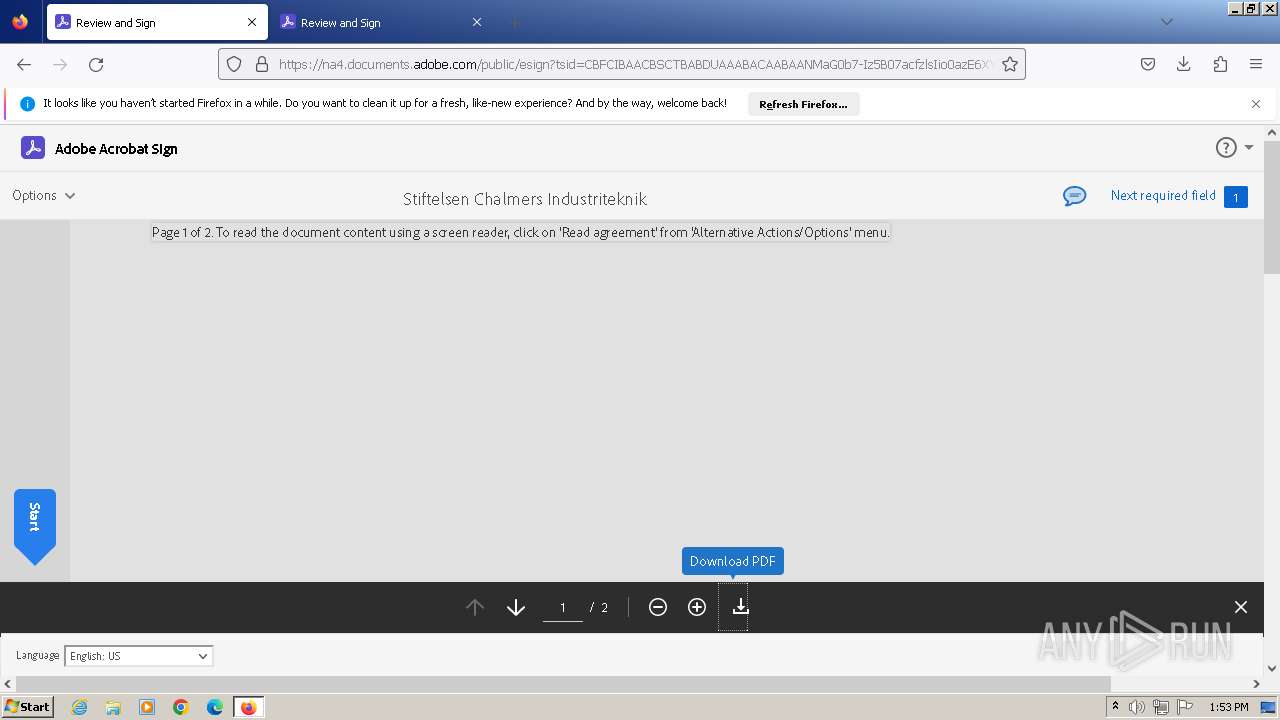Open a new tab with plus button
The height and width of the screenshot is (720, 1280).
[x=515, y=22]
